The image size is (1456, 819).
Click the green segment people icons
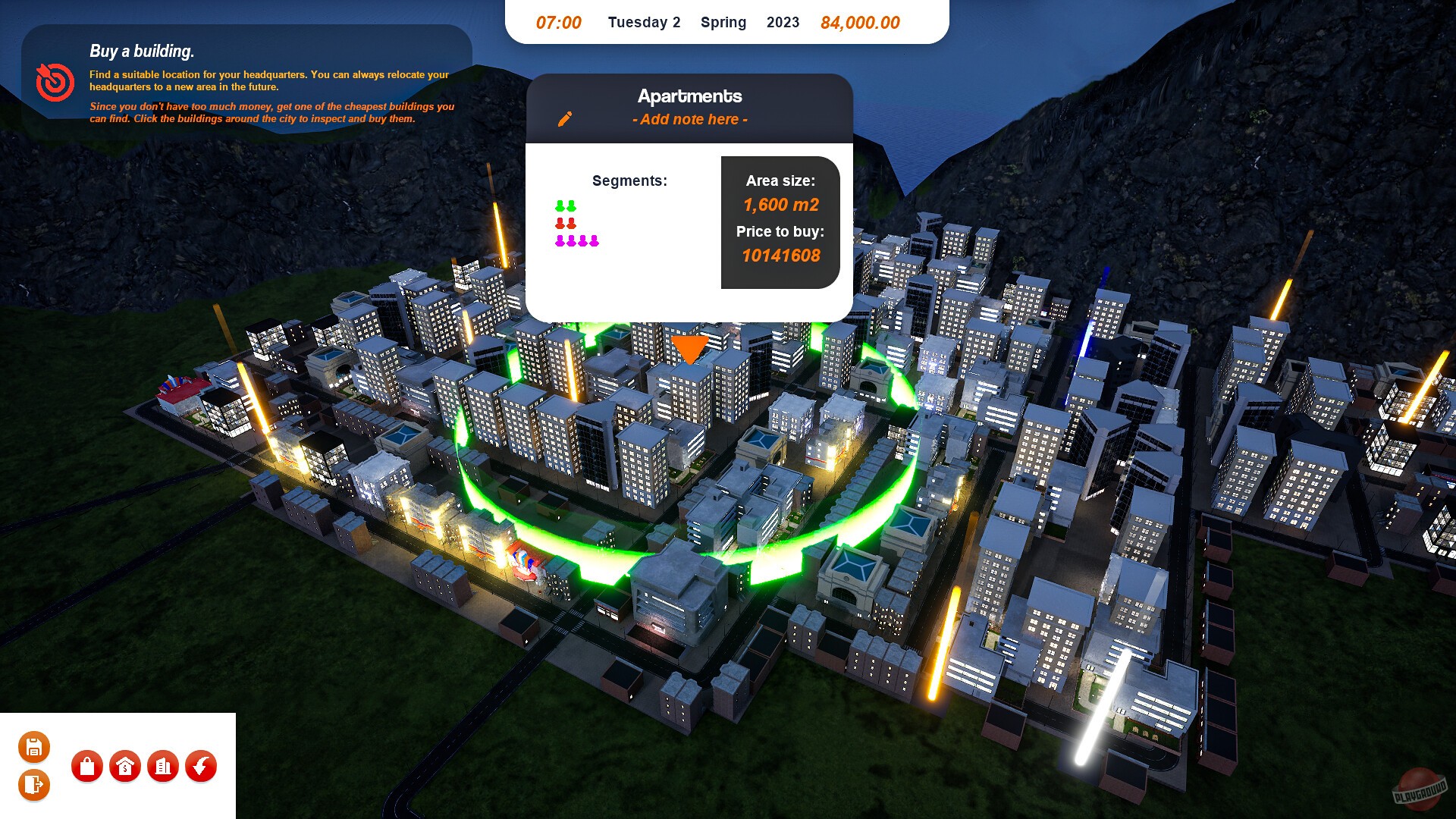pos(566,206)
